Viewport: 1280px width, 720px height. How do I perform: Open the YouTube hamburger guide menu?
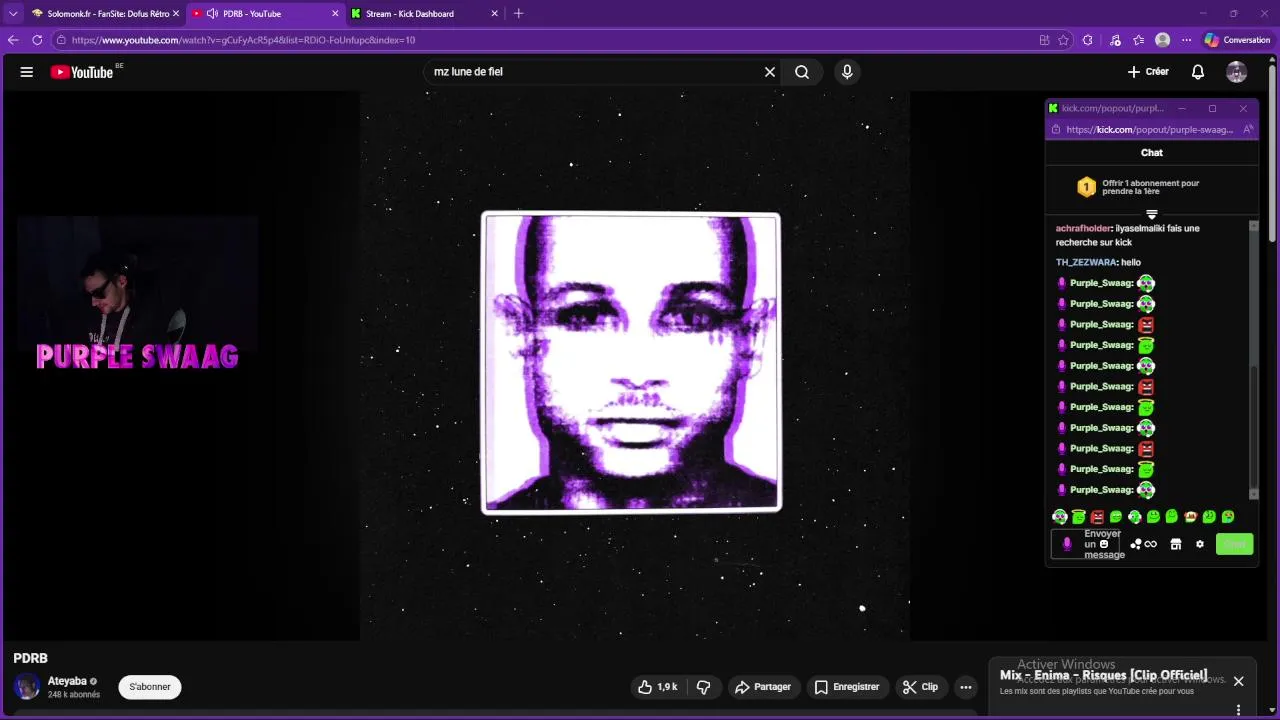click(27, 72)
